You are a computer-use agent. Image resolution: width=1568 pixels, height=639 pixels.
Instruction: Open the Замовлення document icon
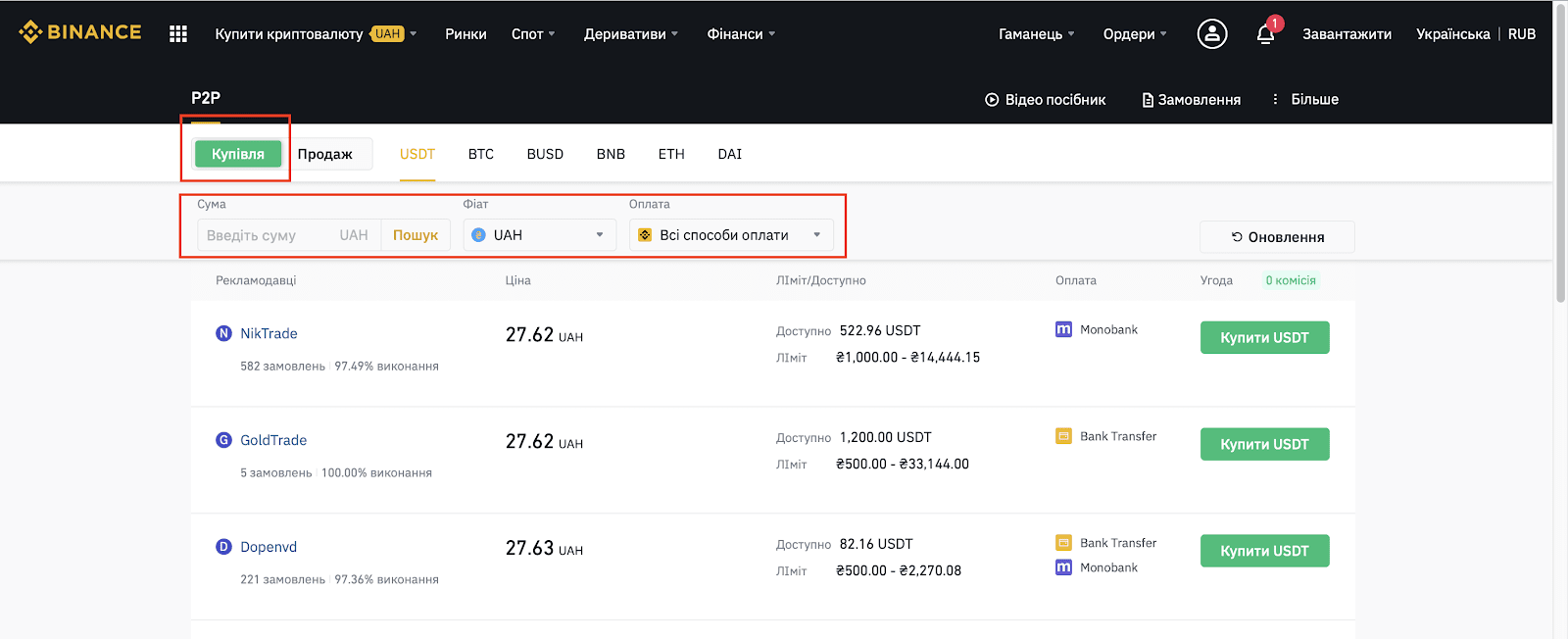(1148, 100)
